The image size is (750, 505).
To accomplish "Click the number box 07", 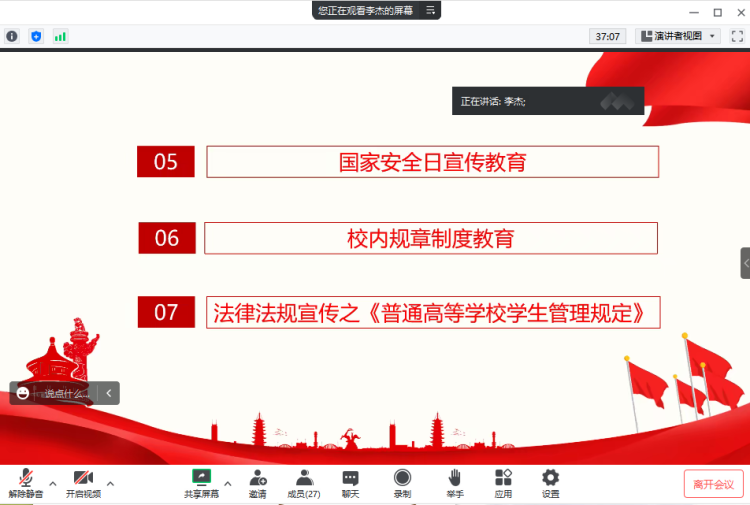I will tap(166, 312).
